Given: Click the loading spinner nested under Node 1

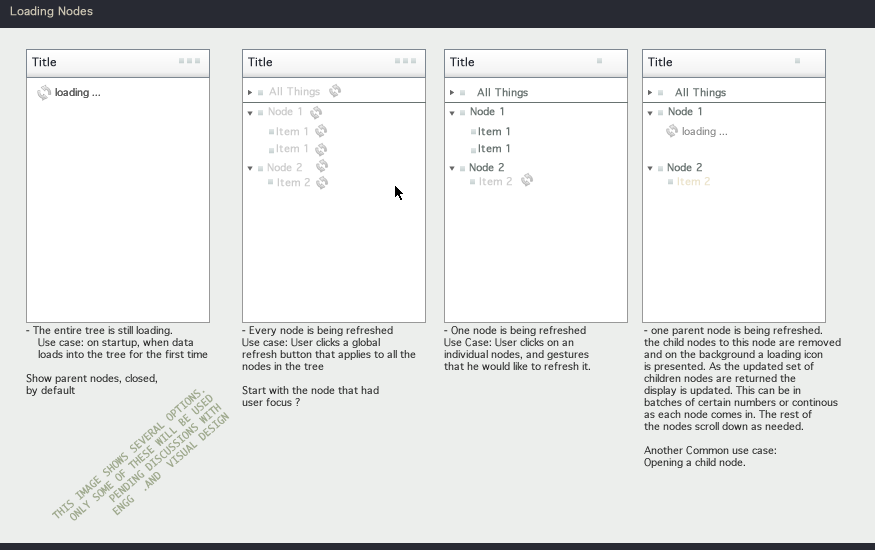Looking at the screenshot, I should 672,131.
